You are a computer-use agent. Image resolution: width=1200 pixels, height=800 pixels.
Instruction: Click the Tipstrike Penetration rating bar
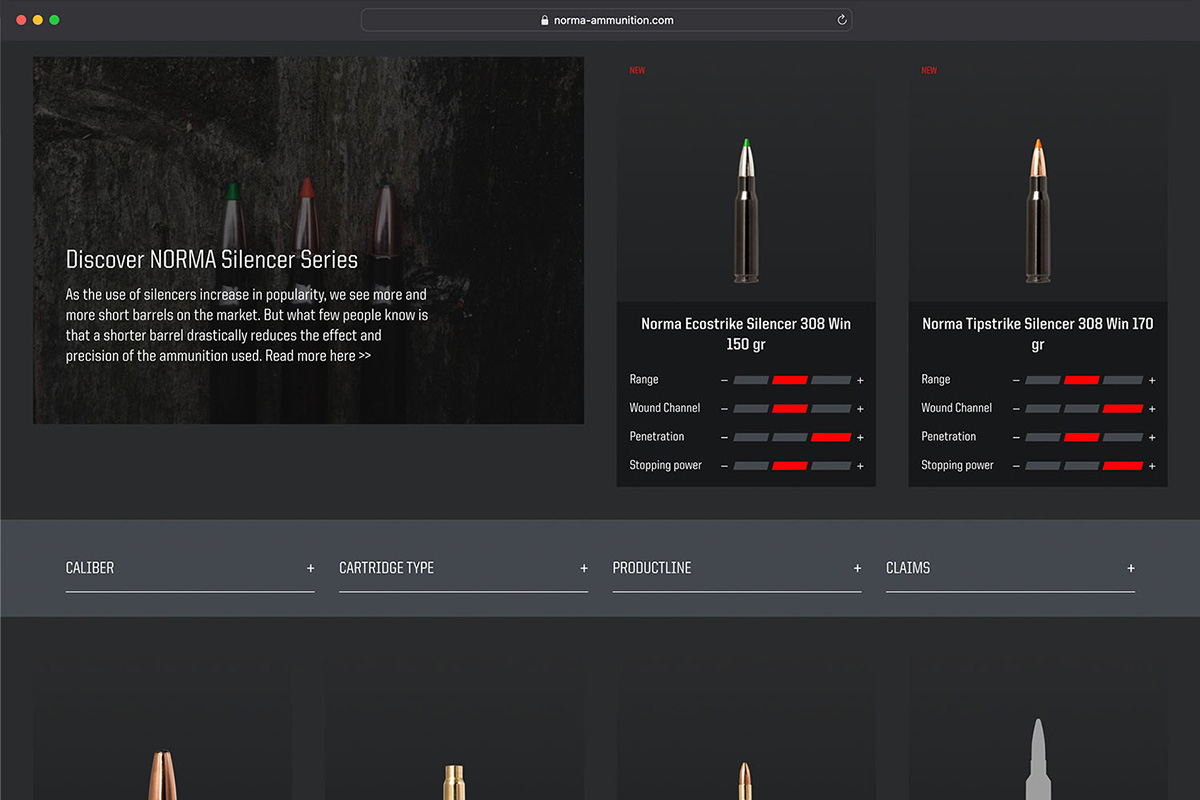click(1084, 437)
